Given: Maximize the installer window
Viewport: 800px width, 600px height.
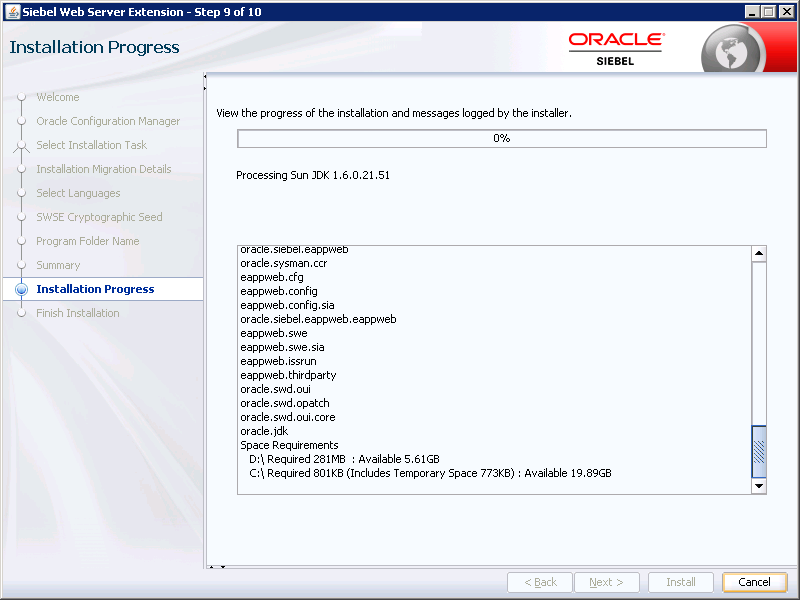Looking at the screenshot, I should pos(769,11).
